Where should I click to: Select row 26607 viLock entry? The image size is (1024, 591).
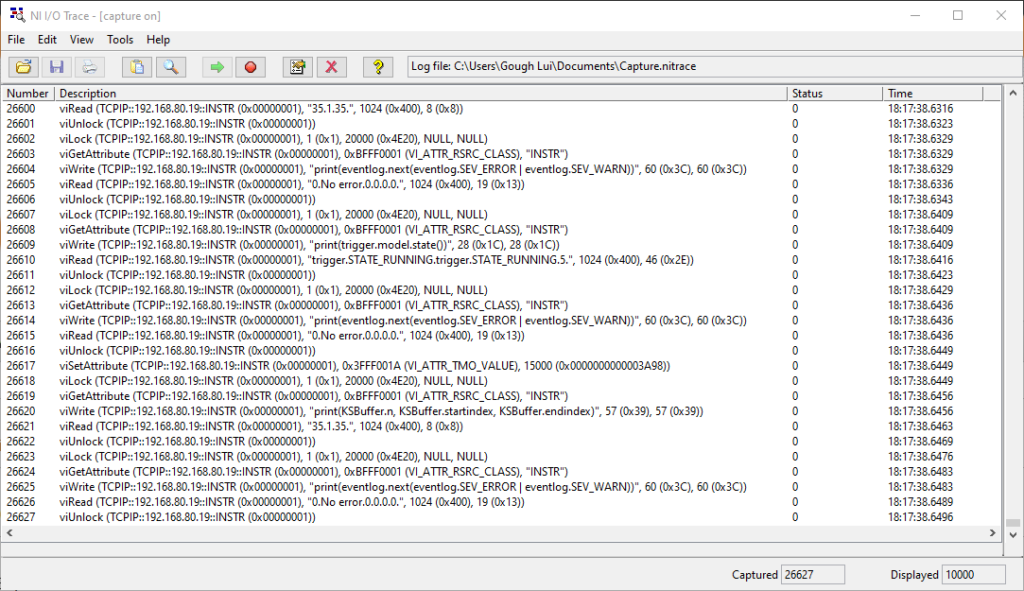point(502,214)
